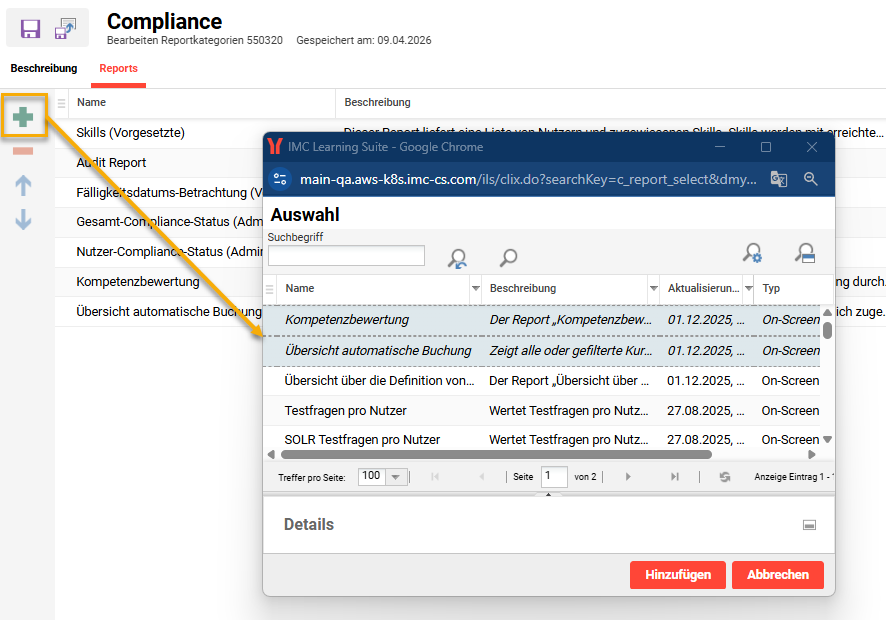Expand the Treffer pro Seite dropdown
This screenshot has width=886, height=620.
[395, 477]
